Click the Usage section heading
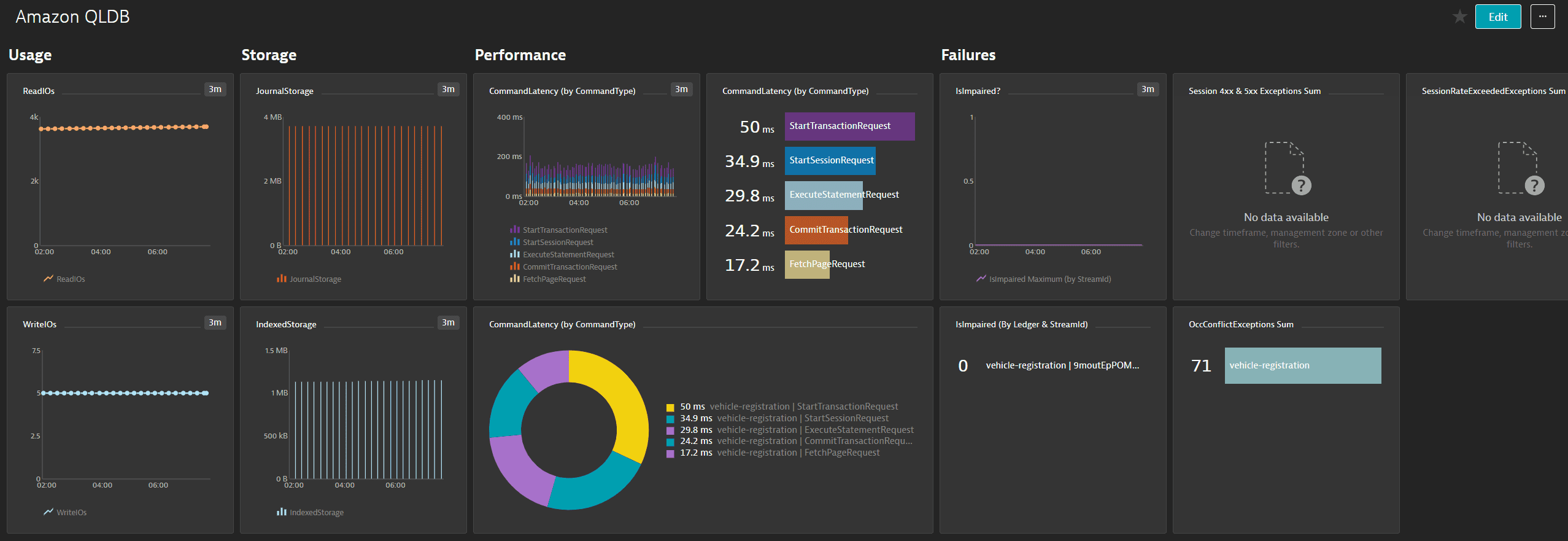Viewport: 1568px width, 541px height. [30, 55]
